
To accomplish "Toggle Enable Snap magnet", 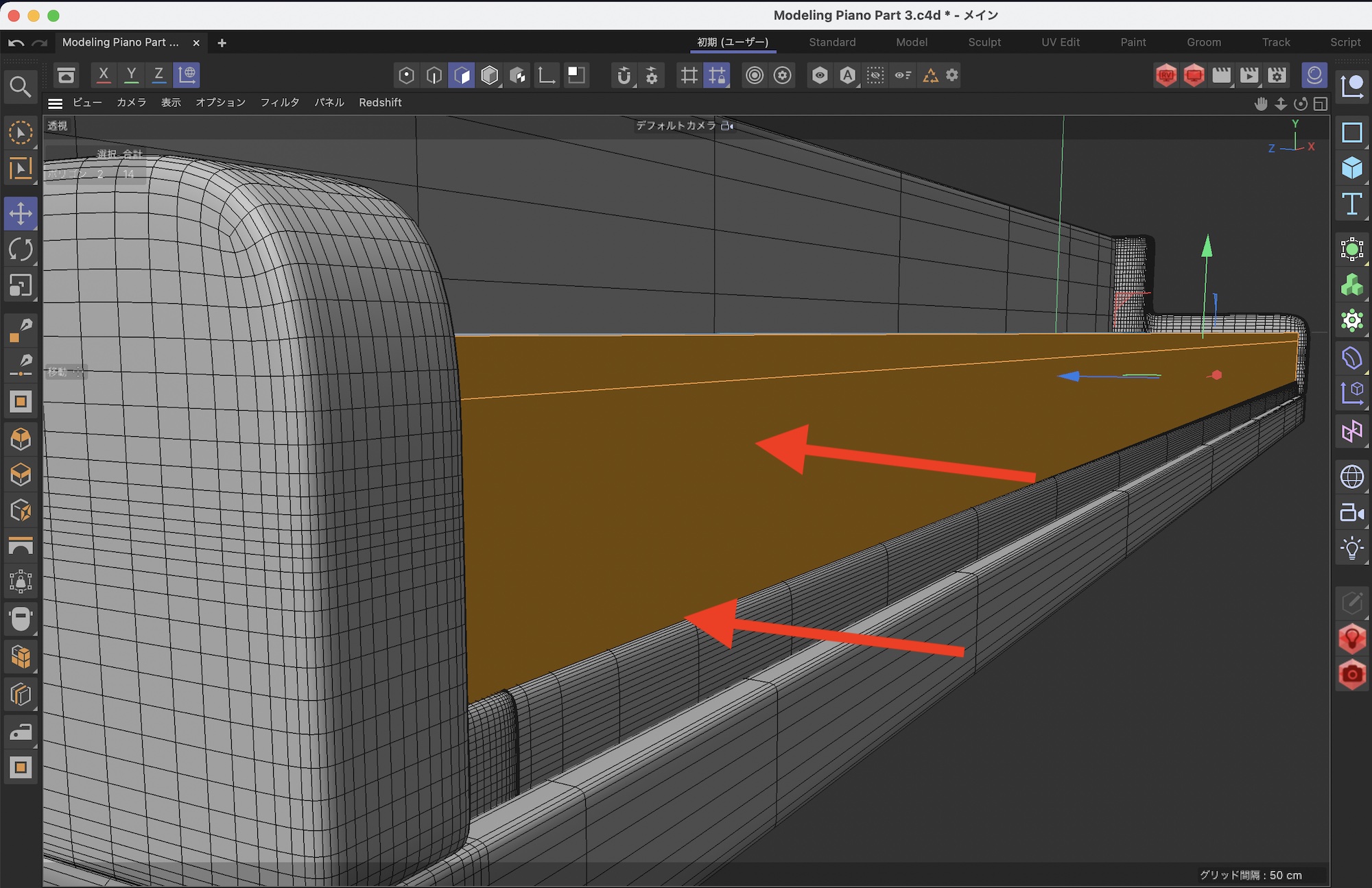I will 624,75.
